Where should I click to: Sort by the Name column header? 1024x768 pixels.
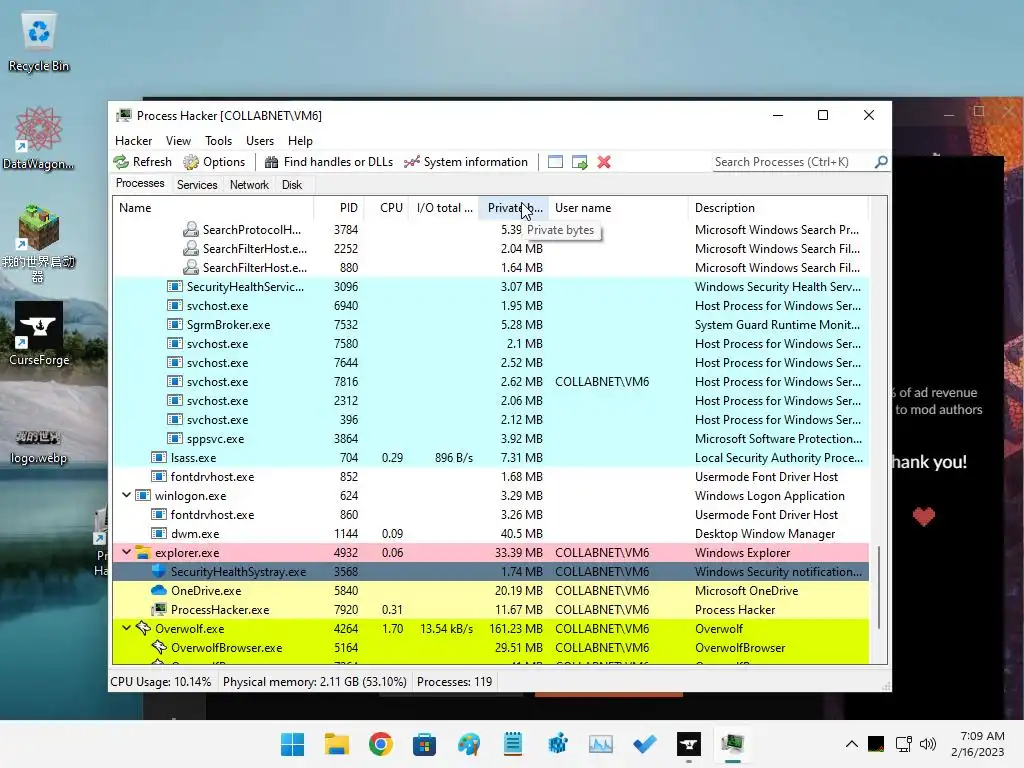[214, 208]
